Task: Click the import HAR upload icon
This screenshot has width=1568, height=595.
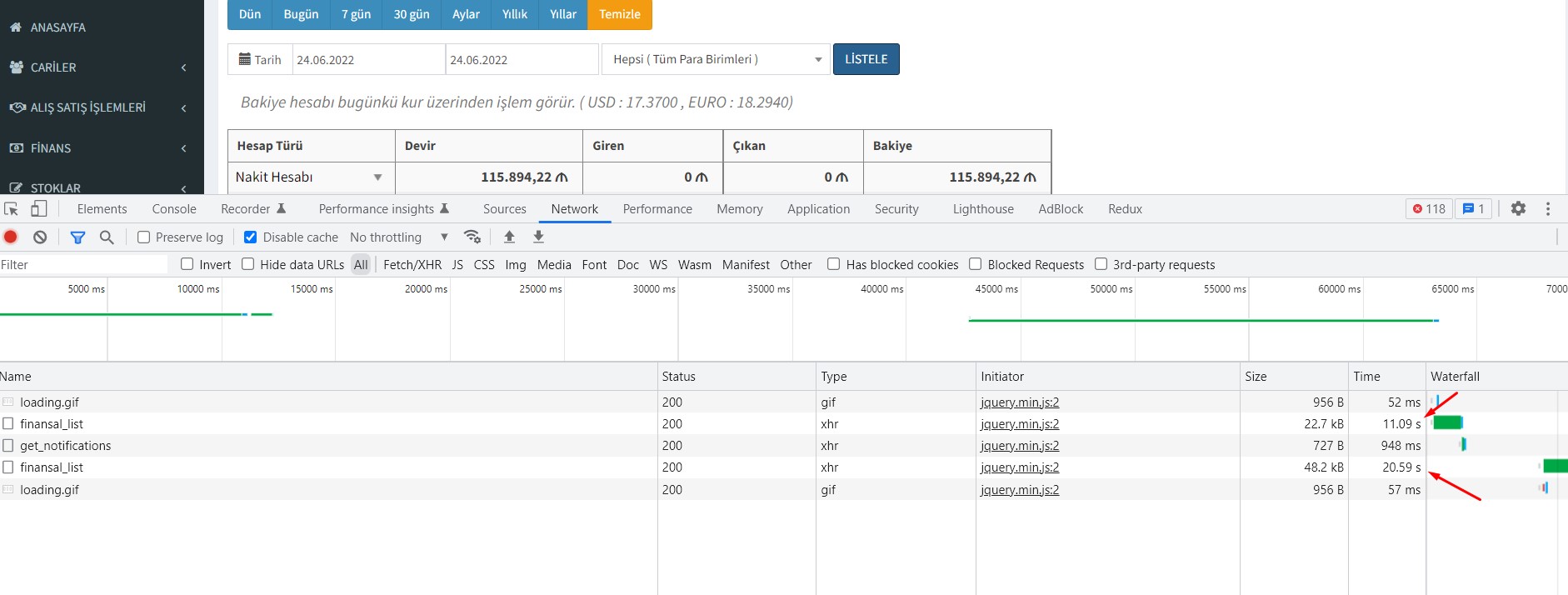Action: pos(509,237)
